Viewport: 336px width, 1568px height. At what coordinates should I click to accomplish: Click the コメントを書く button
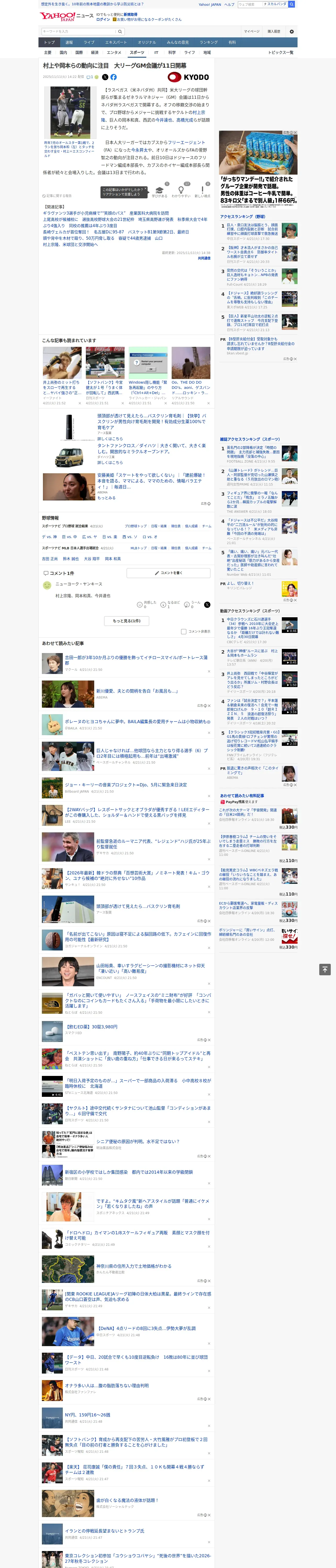point(168,573)
